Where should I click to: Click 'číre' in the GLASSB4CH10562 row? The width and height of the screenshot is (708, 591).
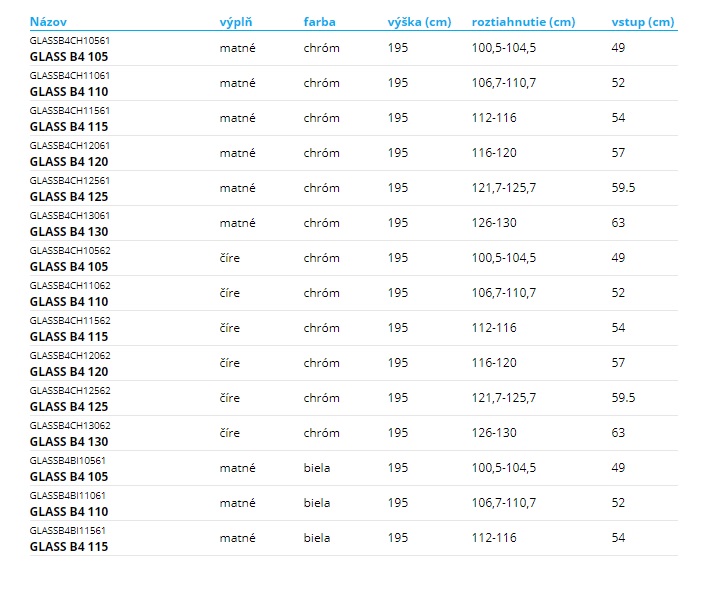pyautogui.click(x=230, y=258)
